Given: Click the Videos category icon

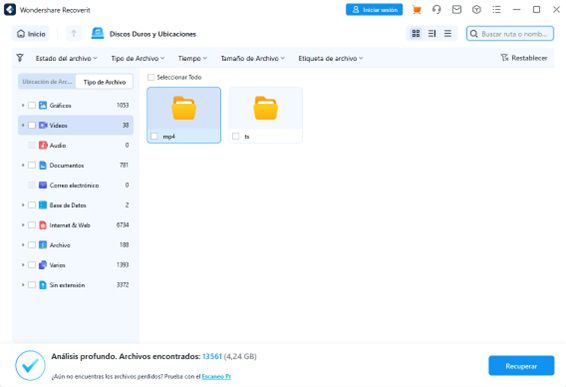Looking at the screenshot, I should [x=43, y=125].
